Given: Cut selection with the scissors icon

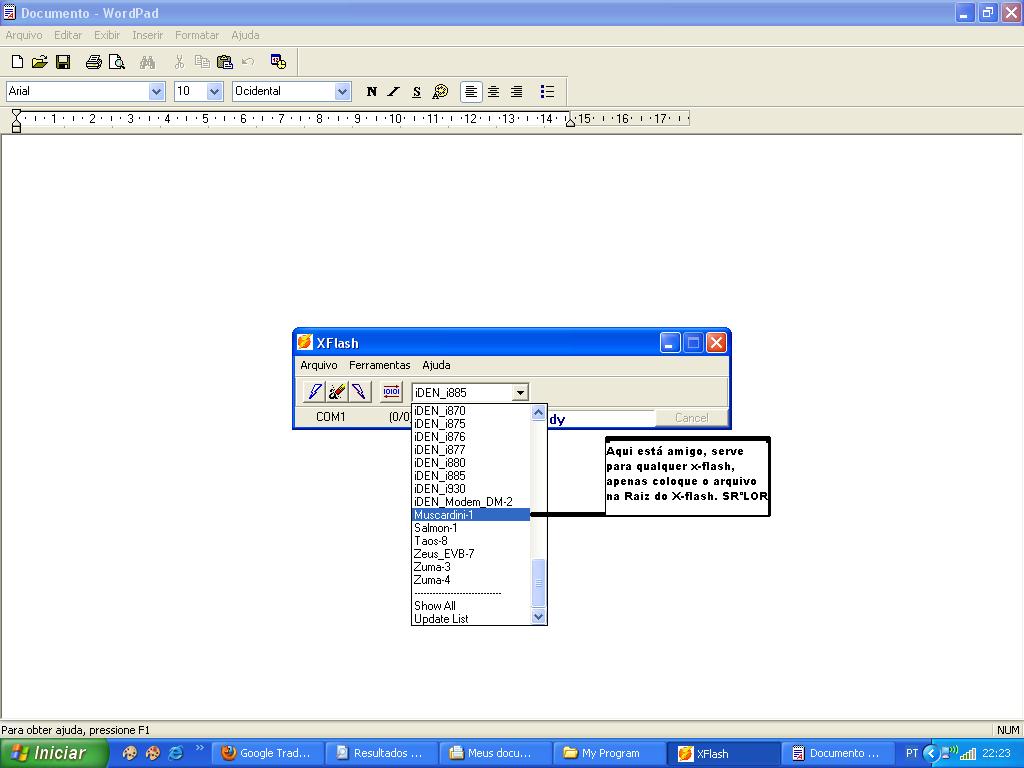Looking at the screenshot, I should [179, 62].
